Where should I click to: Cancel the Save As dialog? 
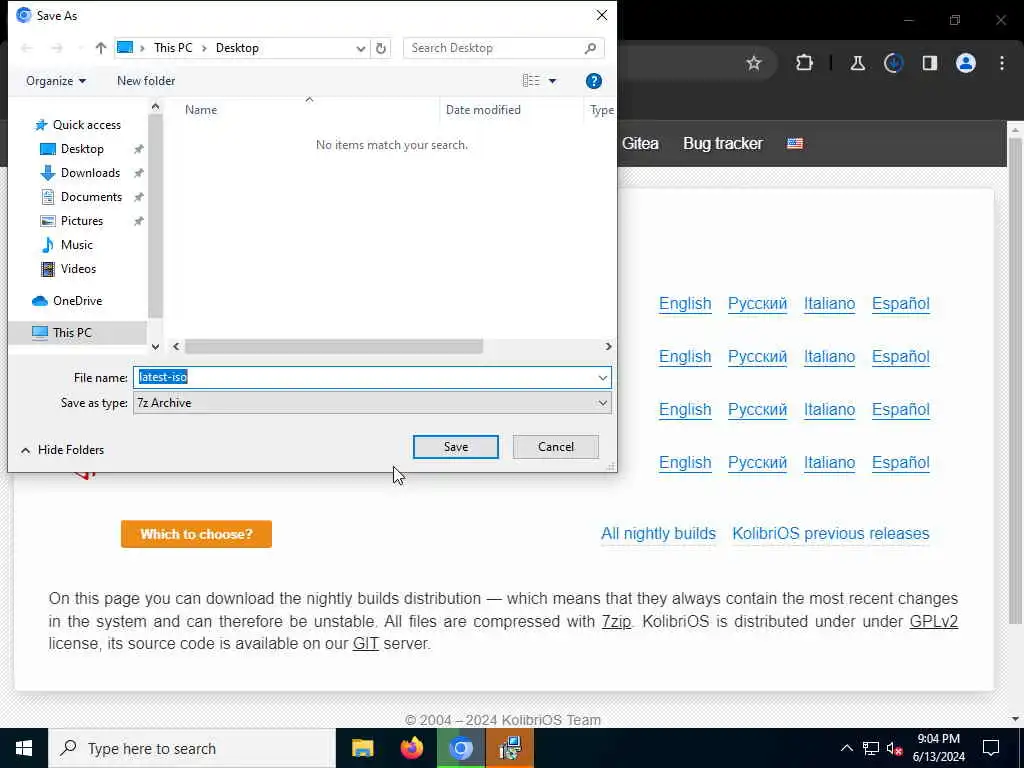click(556, 447)
